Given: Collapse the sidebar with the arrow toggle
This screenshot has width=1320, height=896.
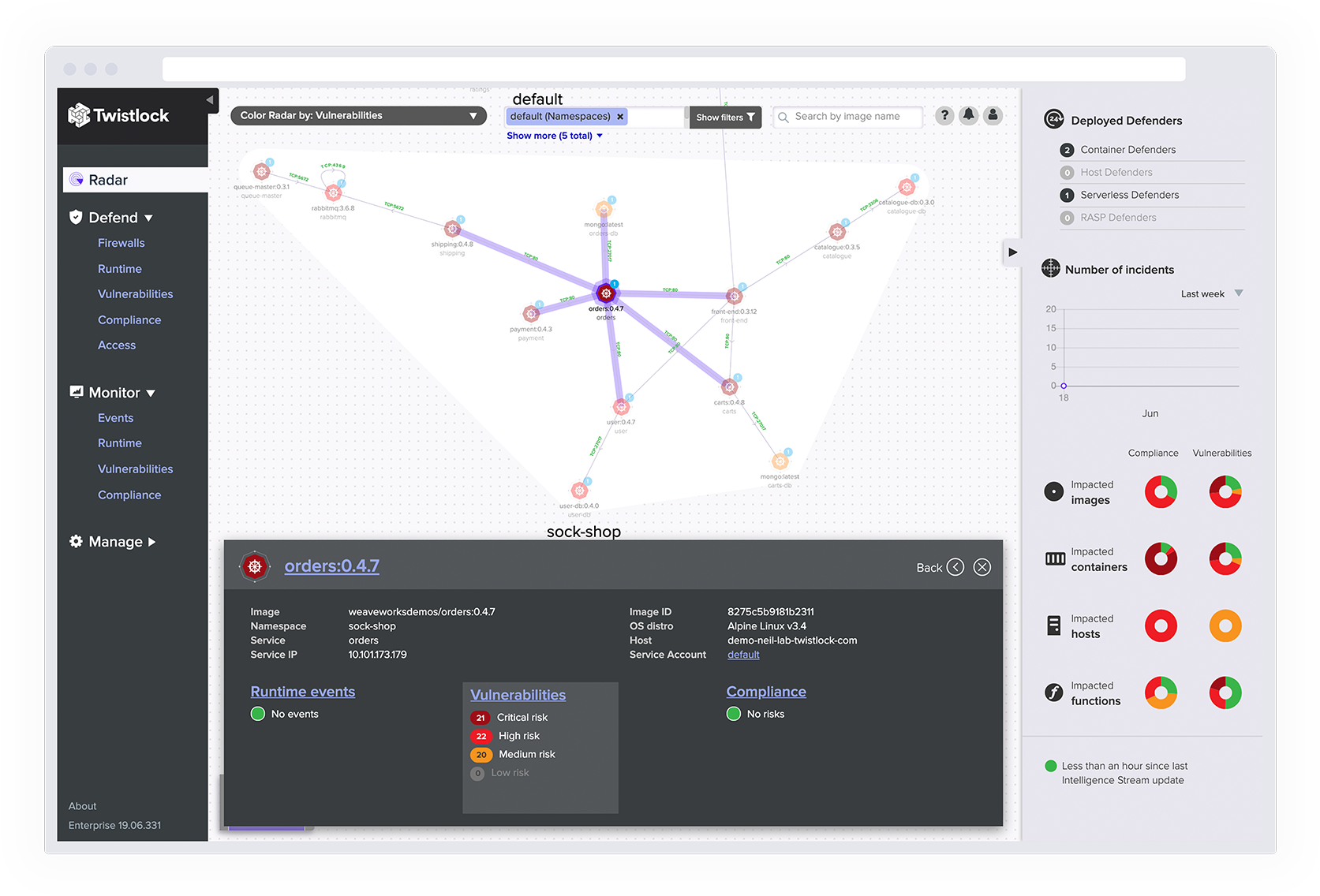Looking at the screenshot, I should [x=210, y=100].
